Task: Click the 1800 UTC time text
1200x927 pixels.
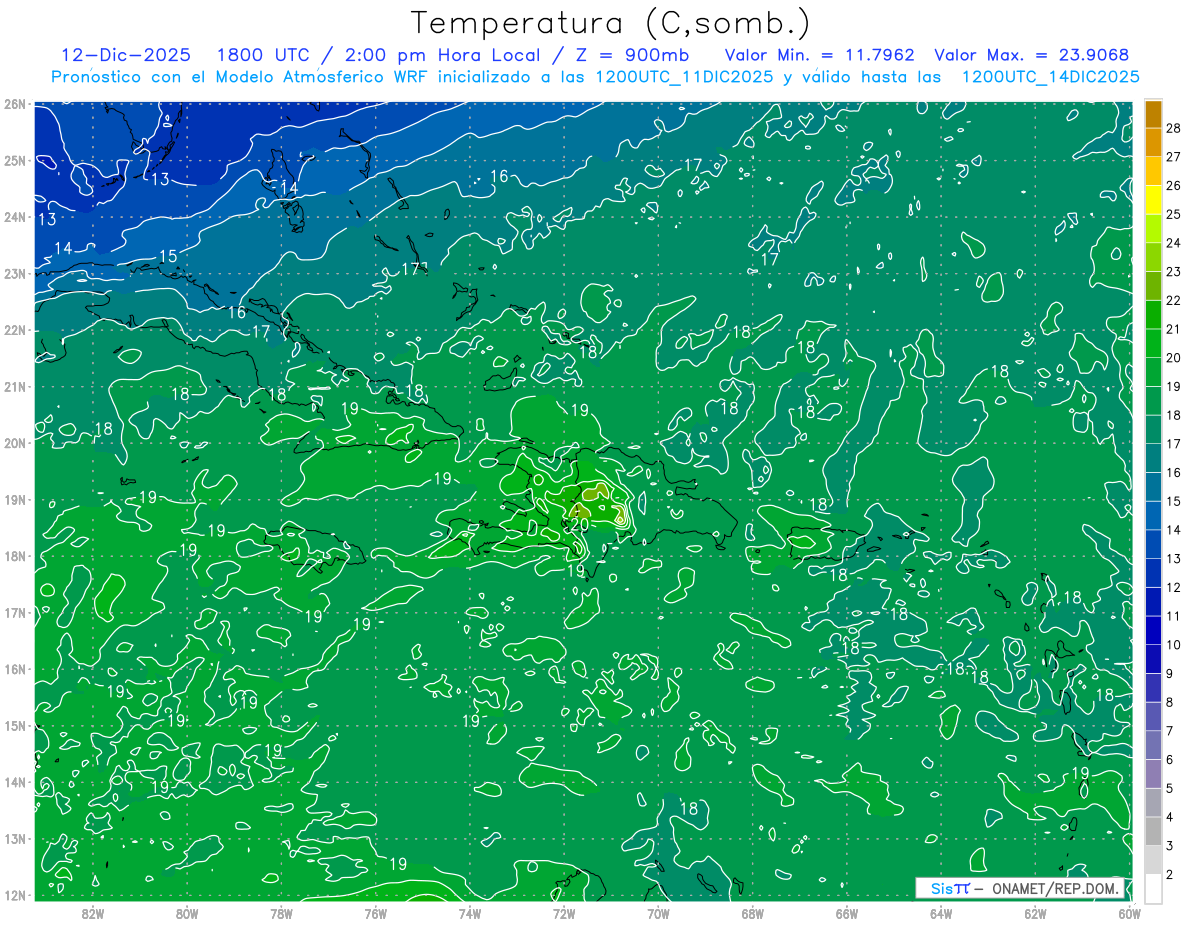Action: 263,55
